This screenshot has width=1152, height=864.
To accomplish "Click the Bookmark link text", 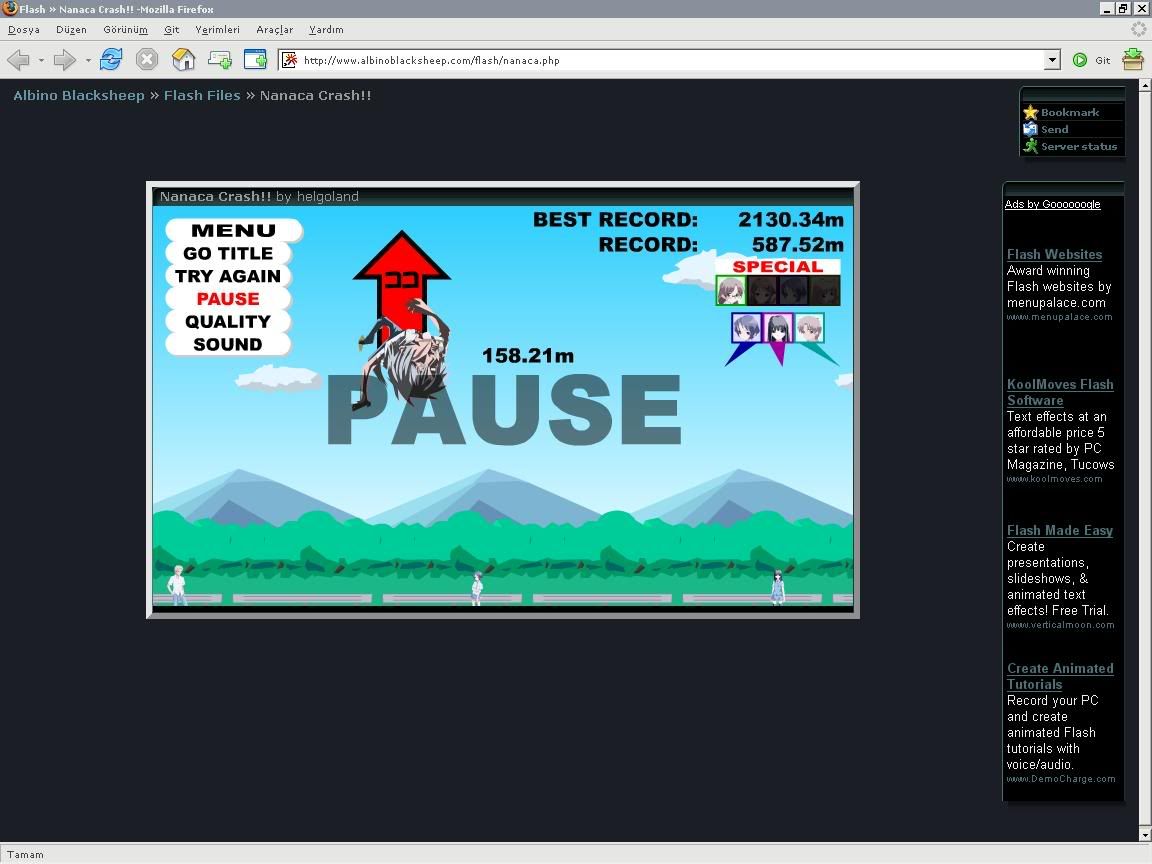I will click(x=1070, y=112).
